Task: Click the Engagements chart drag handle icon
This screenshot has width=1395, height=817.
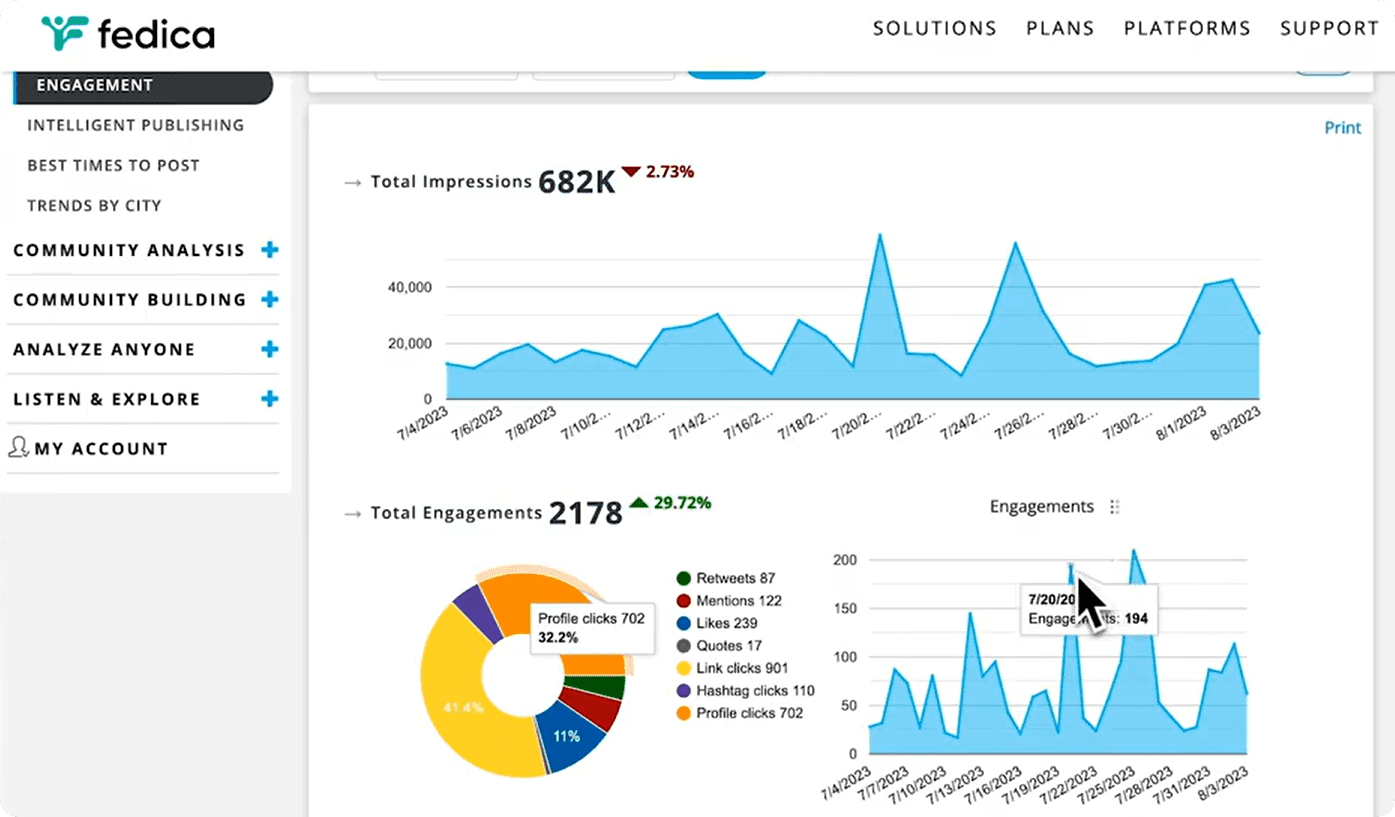Action: [1114, 507]
